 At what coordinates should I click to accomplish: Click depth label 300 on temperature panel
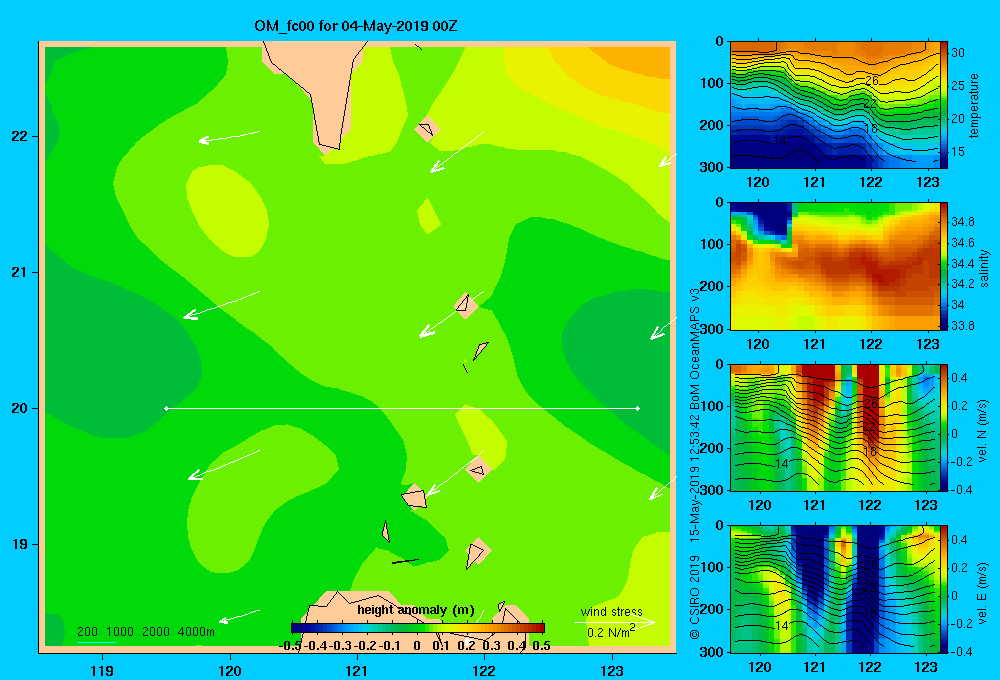tap(711, 167)
